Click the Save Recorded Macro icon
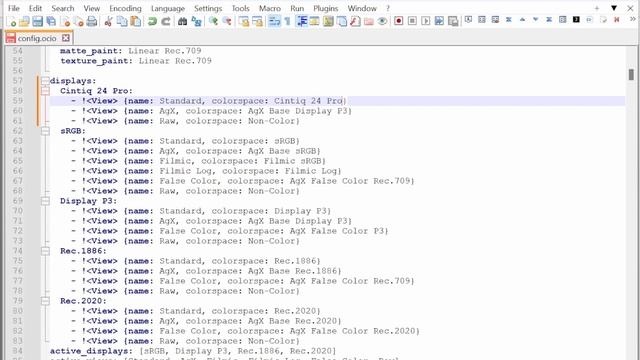Image resolution: width=640 pixels, height=360 pixels. point(453,21)
